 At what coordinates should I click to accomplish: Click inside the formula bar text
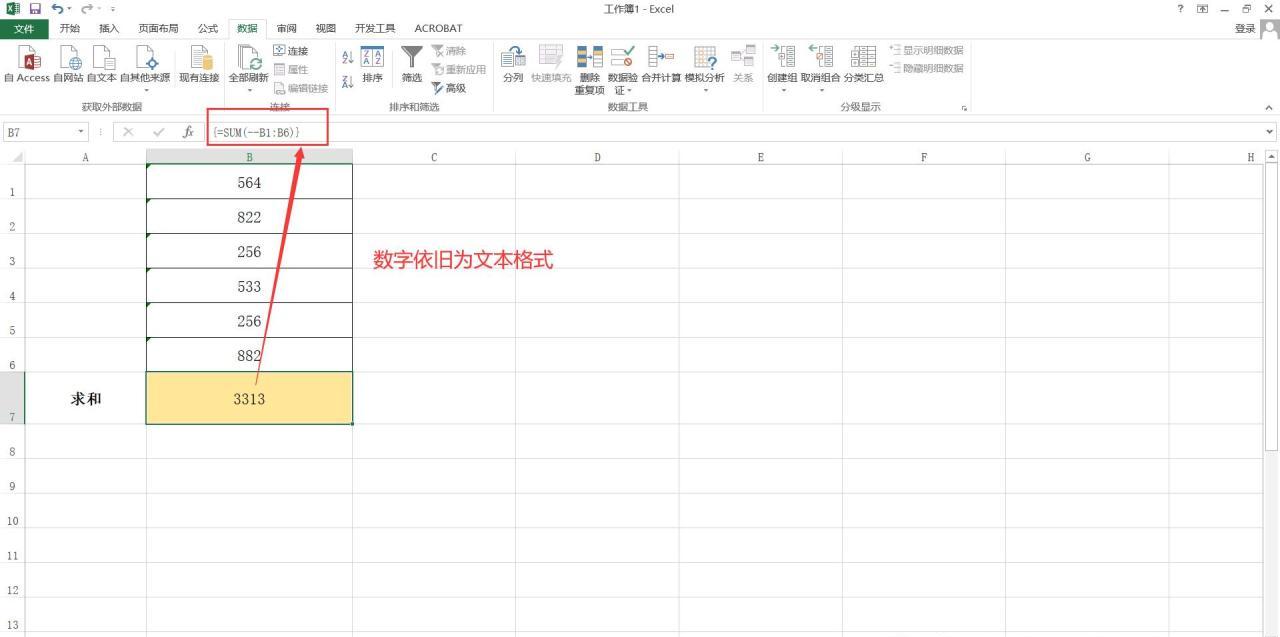(x=255, y=132)
